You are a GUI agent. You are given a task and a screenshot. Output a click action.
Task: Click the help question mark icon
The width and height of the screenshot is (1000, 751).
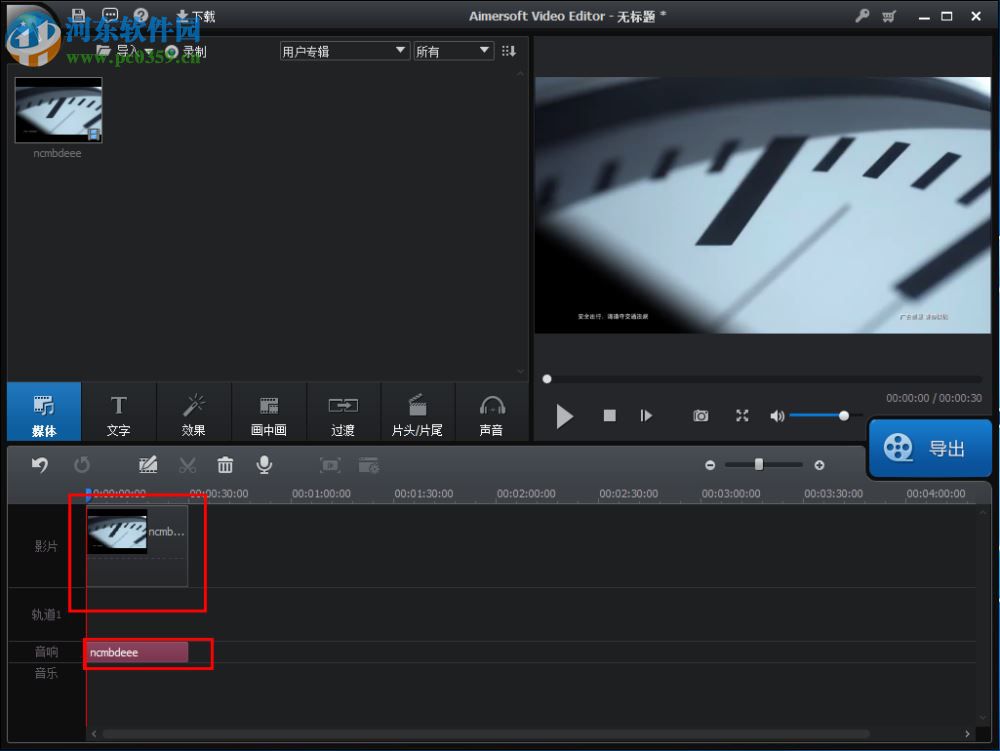(141, 15)
